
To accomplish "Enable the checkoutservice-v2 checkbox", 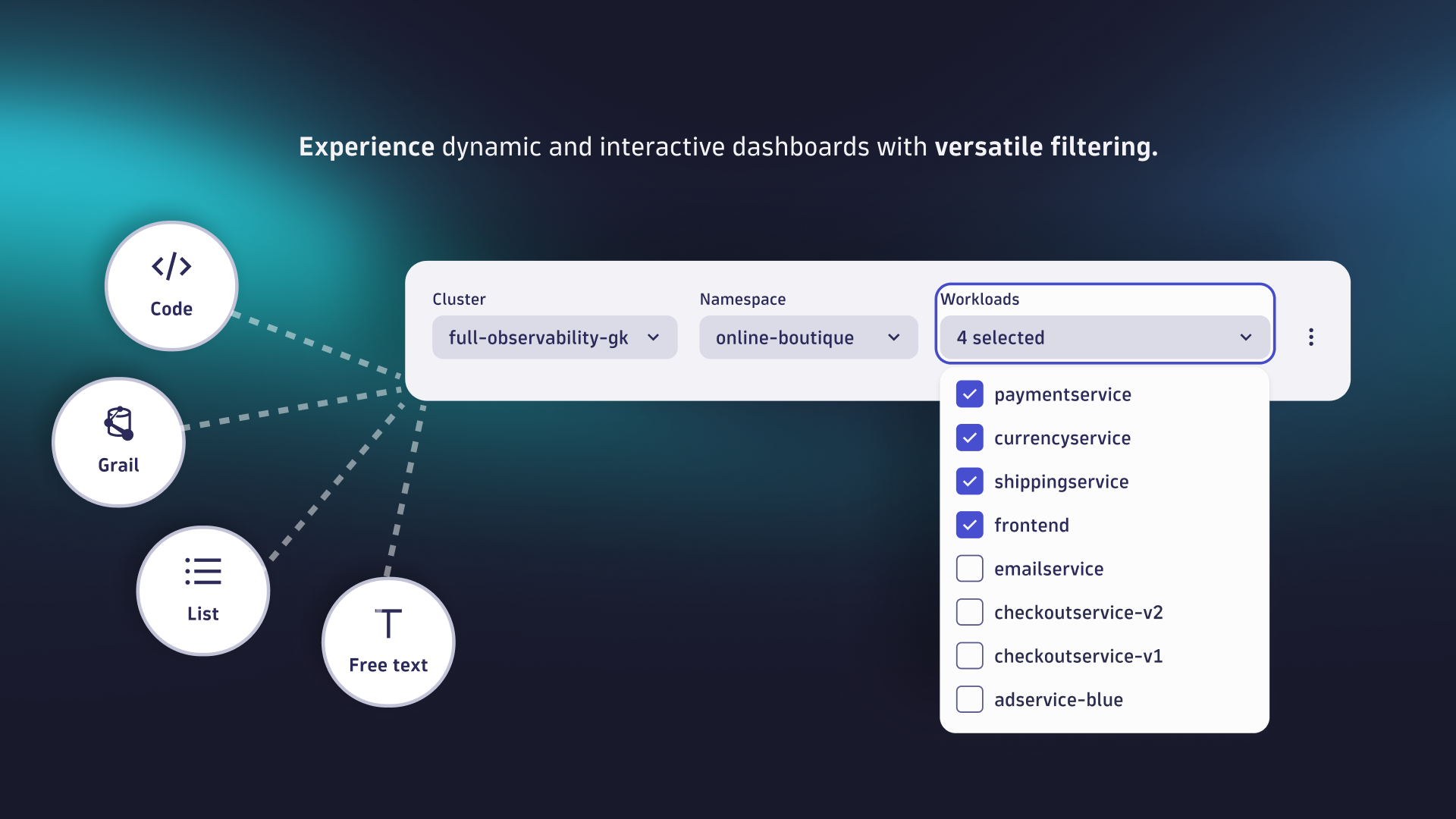I will (x=969, y=612).
